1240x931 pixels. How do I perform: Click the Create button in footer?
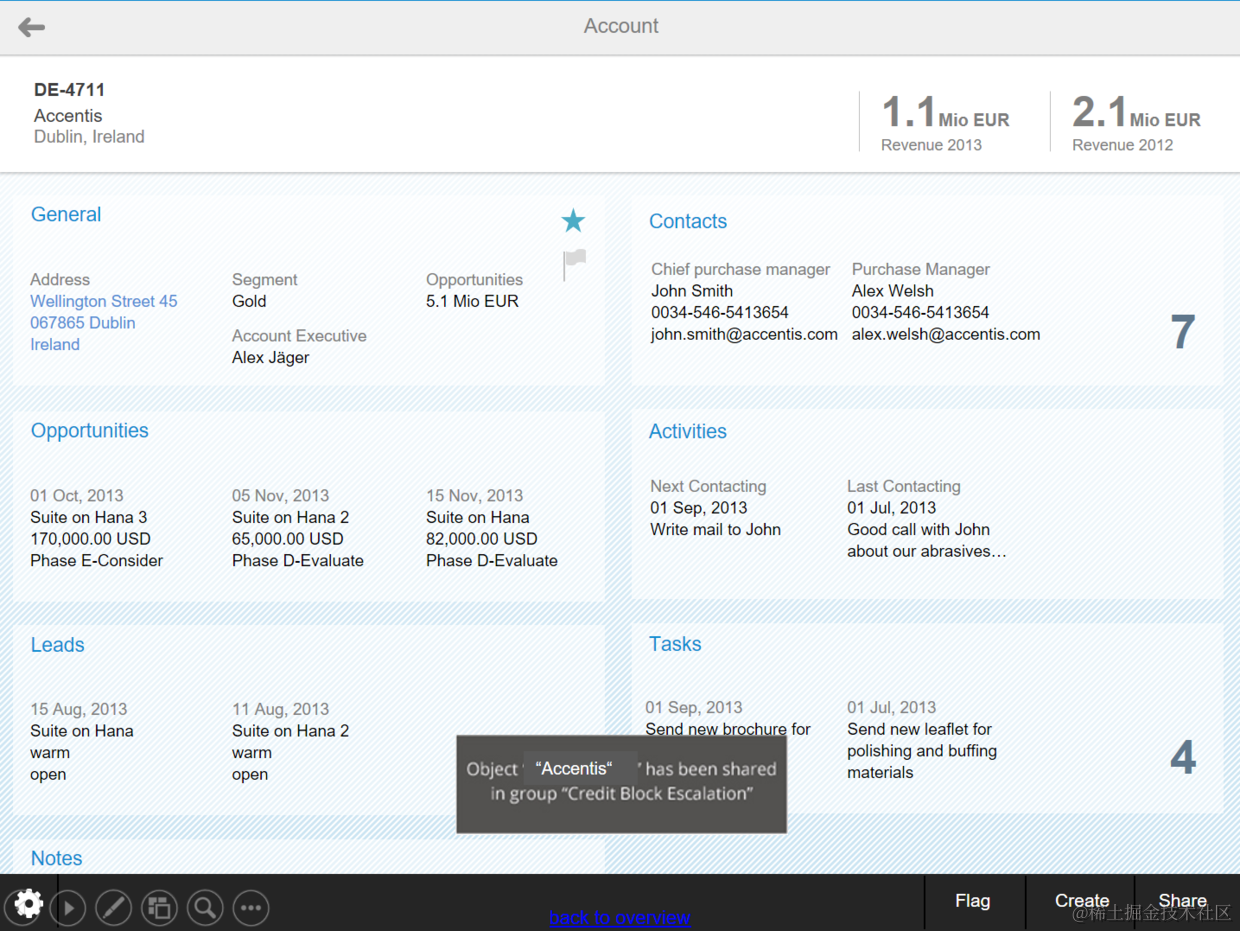click(x=1082, y=902)
